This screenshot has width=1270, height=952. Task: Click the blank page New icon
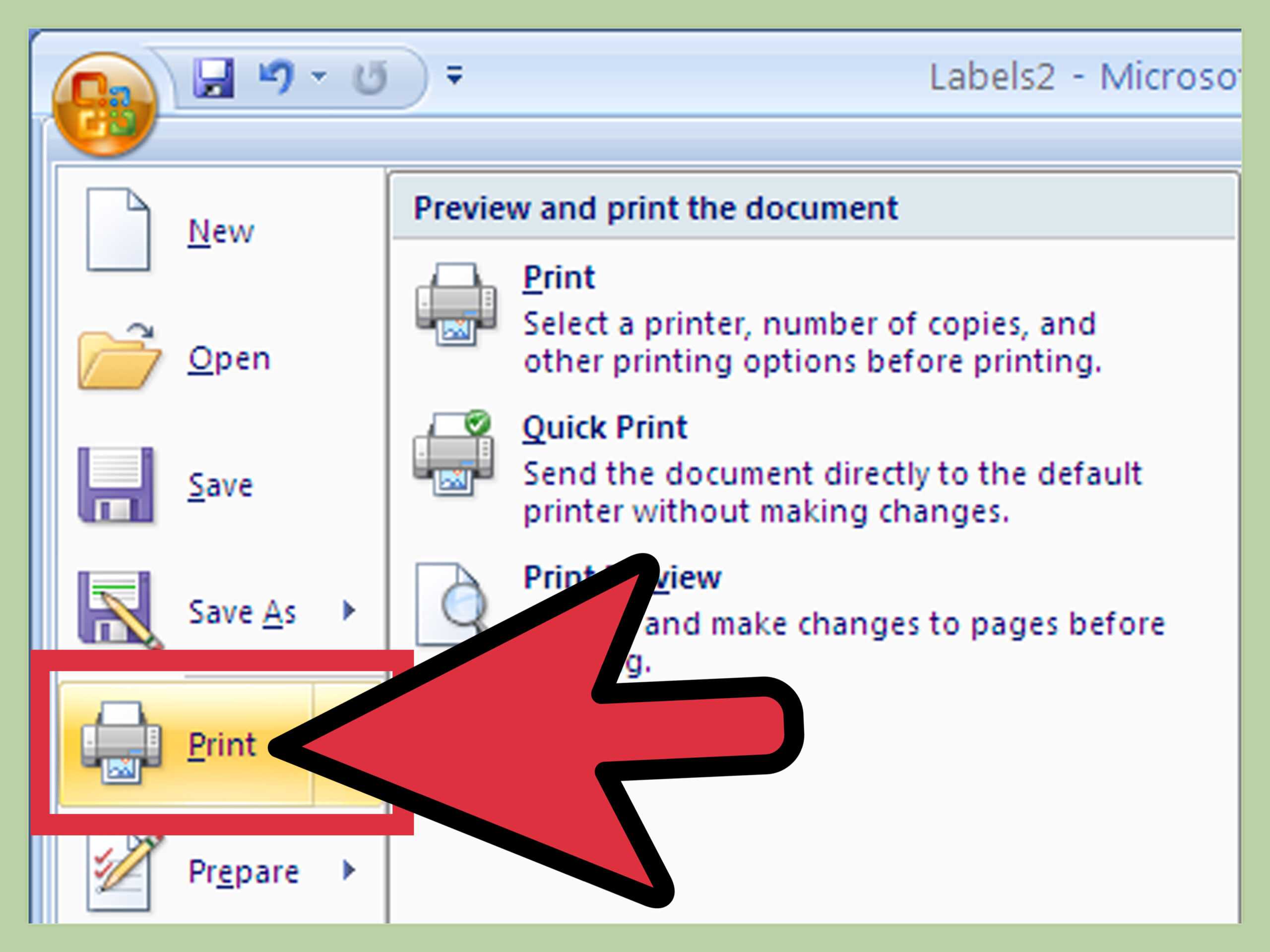click(118, 229)
